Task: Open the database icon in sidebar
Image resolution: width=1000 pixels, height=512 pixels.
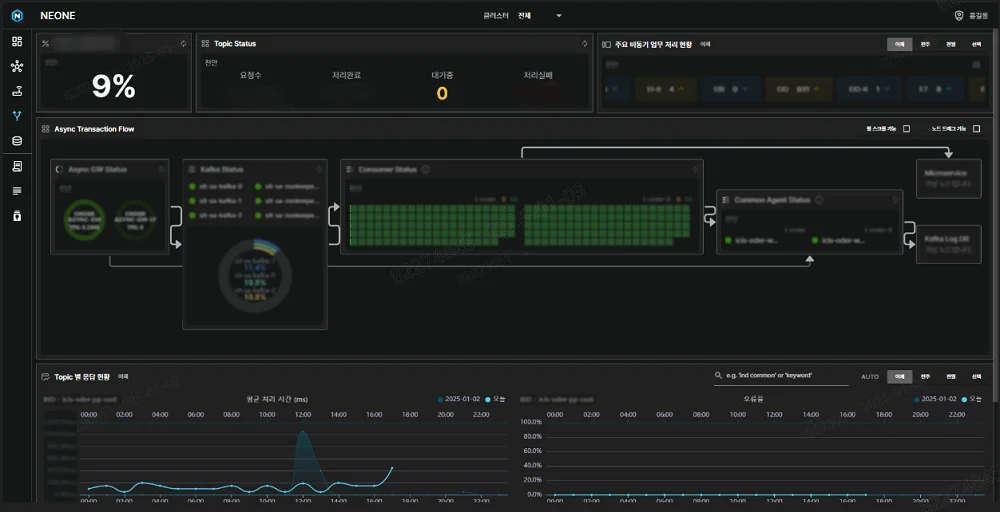Action: click(16, 140)
